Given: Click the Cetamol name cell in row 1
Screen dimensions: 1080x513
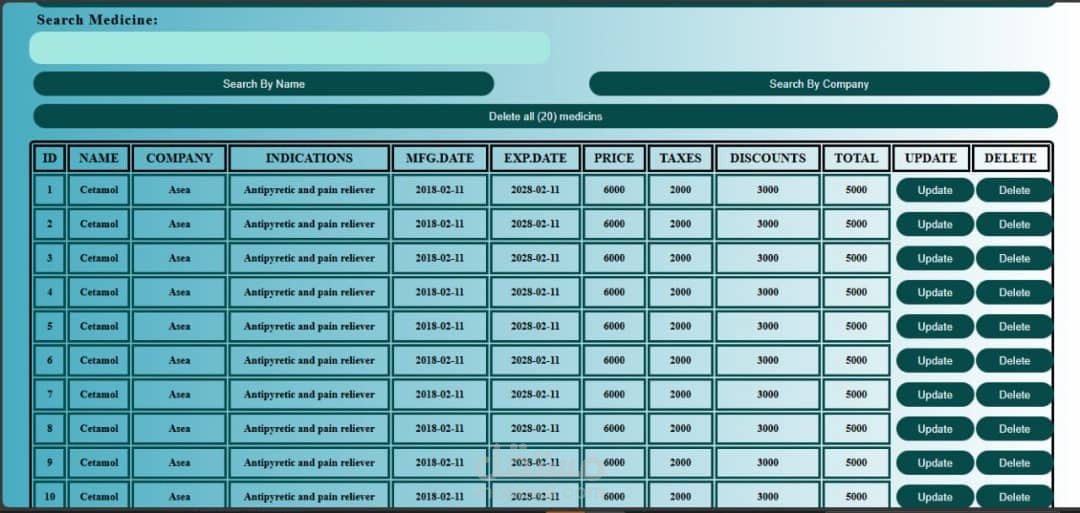Looking at the screenshot, I should pos(98,189).
